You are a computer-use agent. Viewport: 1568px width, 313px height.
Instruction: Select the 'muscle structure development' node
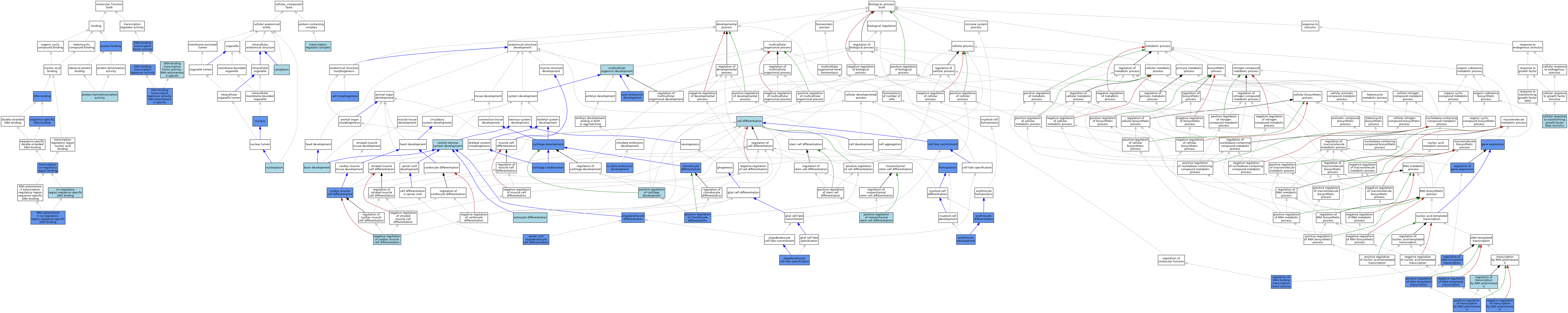[x=551, y=70]
